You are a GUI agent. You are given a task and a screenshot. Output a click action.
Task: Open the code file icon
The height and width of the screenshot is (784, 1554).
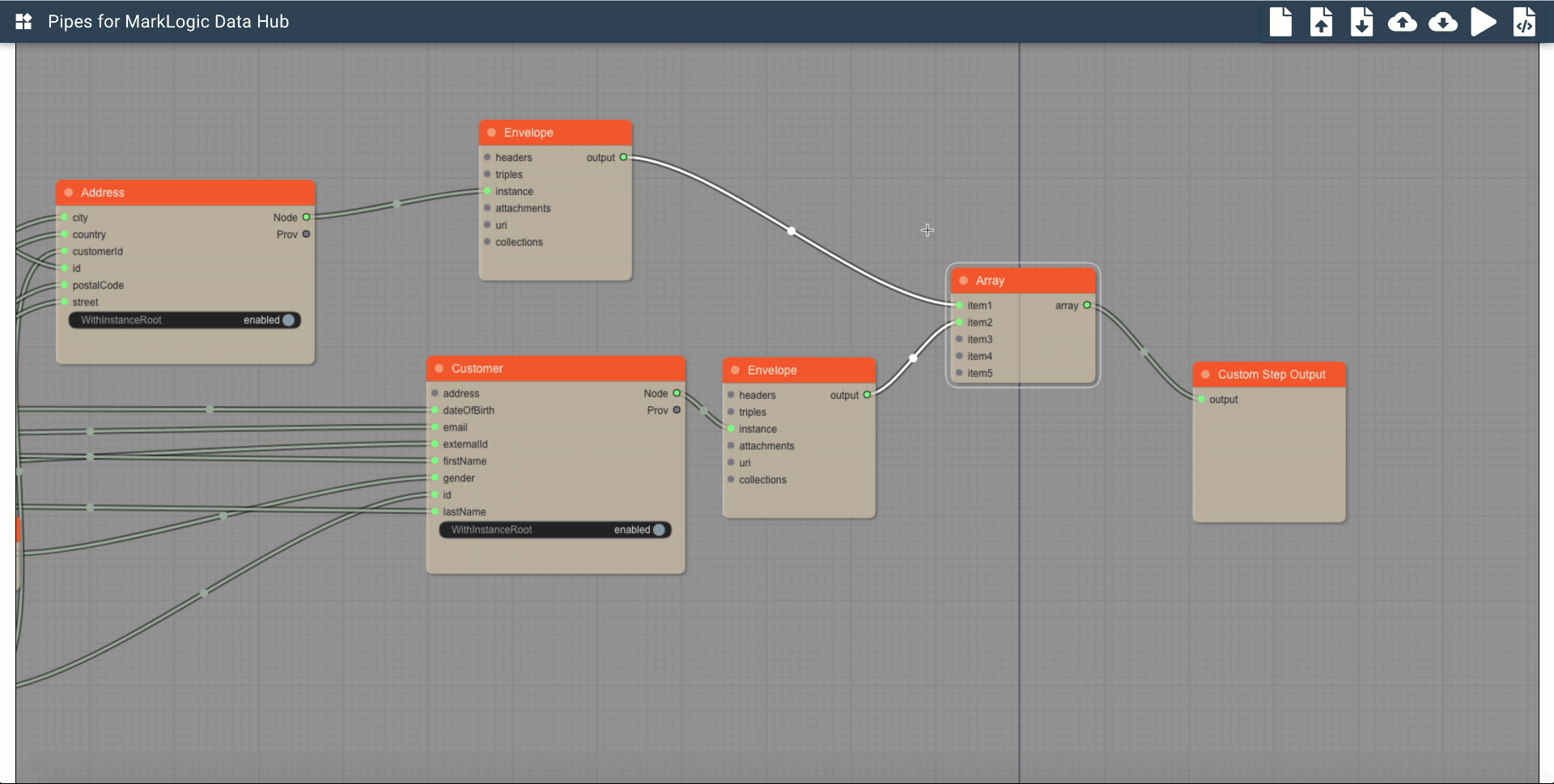pos(1524,22)
